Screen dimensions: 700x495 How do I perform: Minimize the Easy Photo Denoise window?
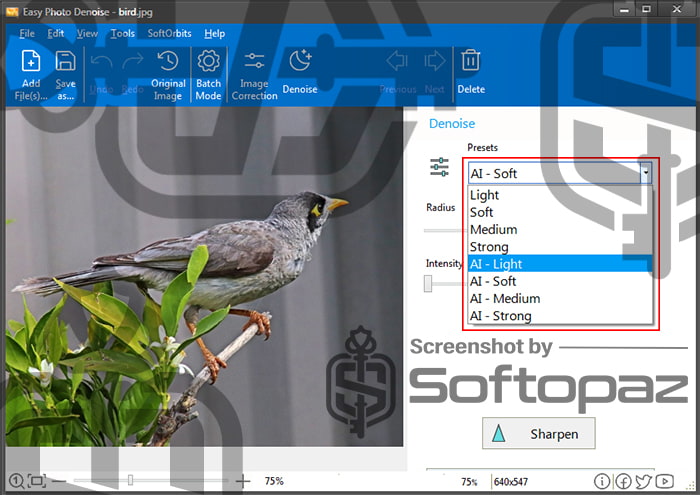[x=624, y=9]
